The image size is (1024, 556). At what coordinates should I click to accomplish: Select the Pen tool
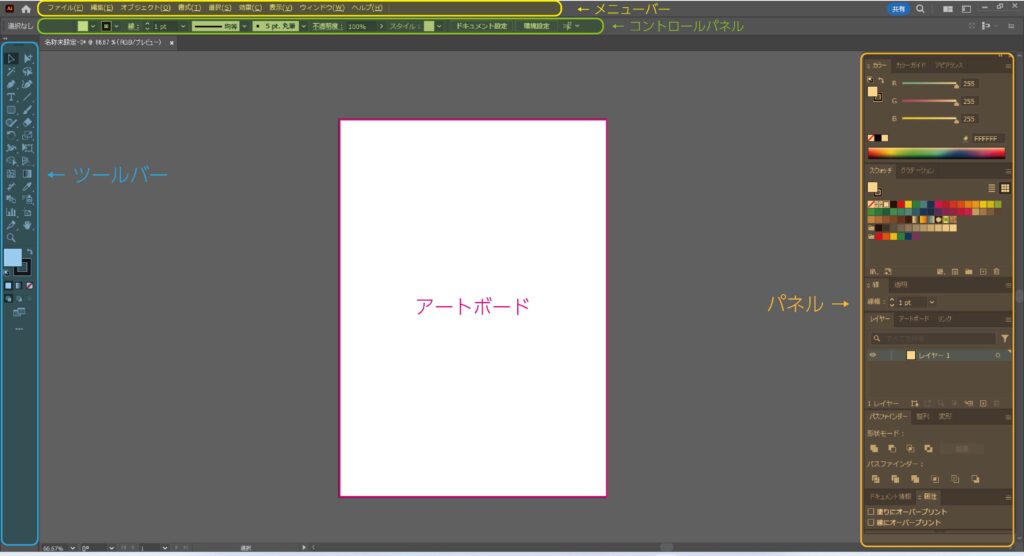coord(11,84)
